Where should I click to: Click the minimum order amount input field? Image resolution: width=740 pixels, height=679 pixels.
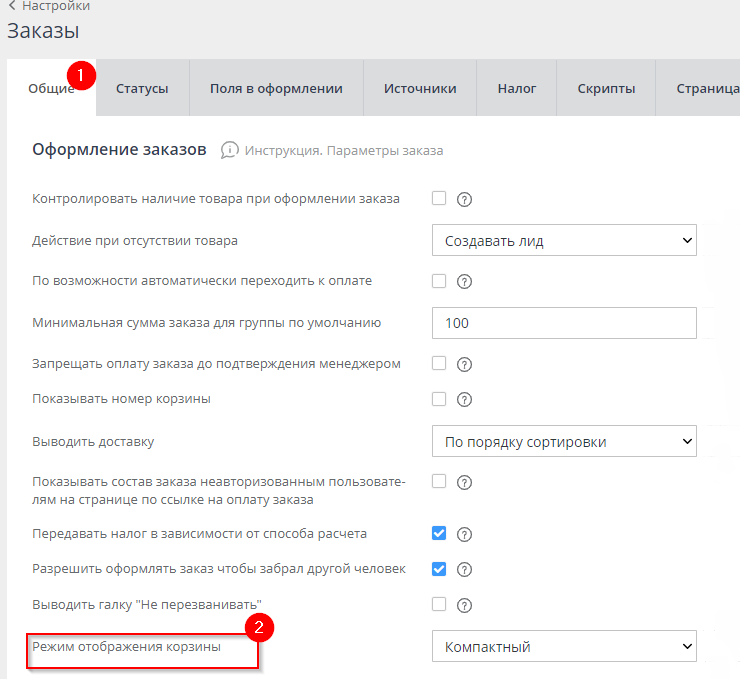coord(564,323)
